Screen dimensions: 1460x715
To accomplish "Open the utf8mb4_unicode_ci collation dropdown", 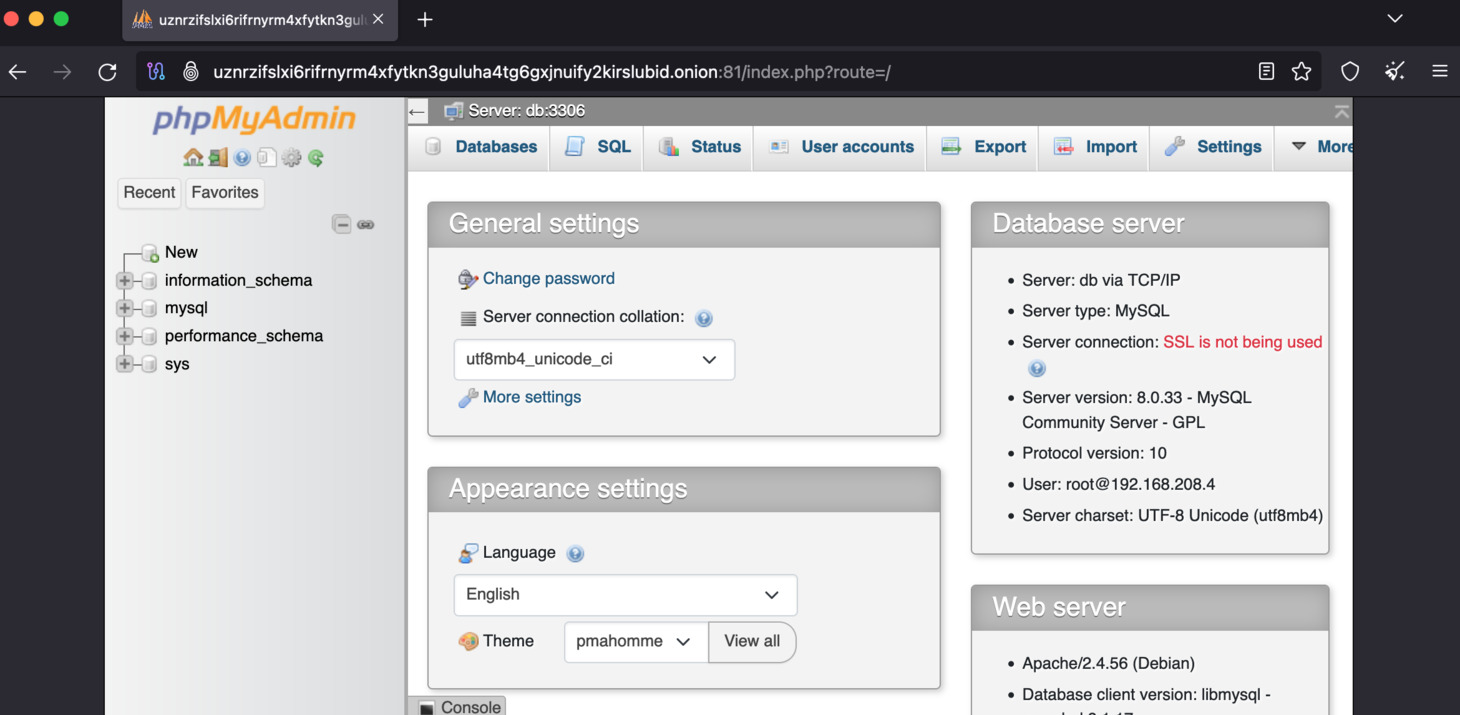I will click(x=594, y=360).
